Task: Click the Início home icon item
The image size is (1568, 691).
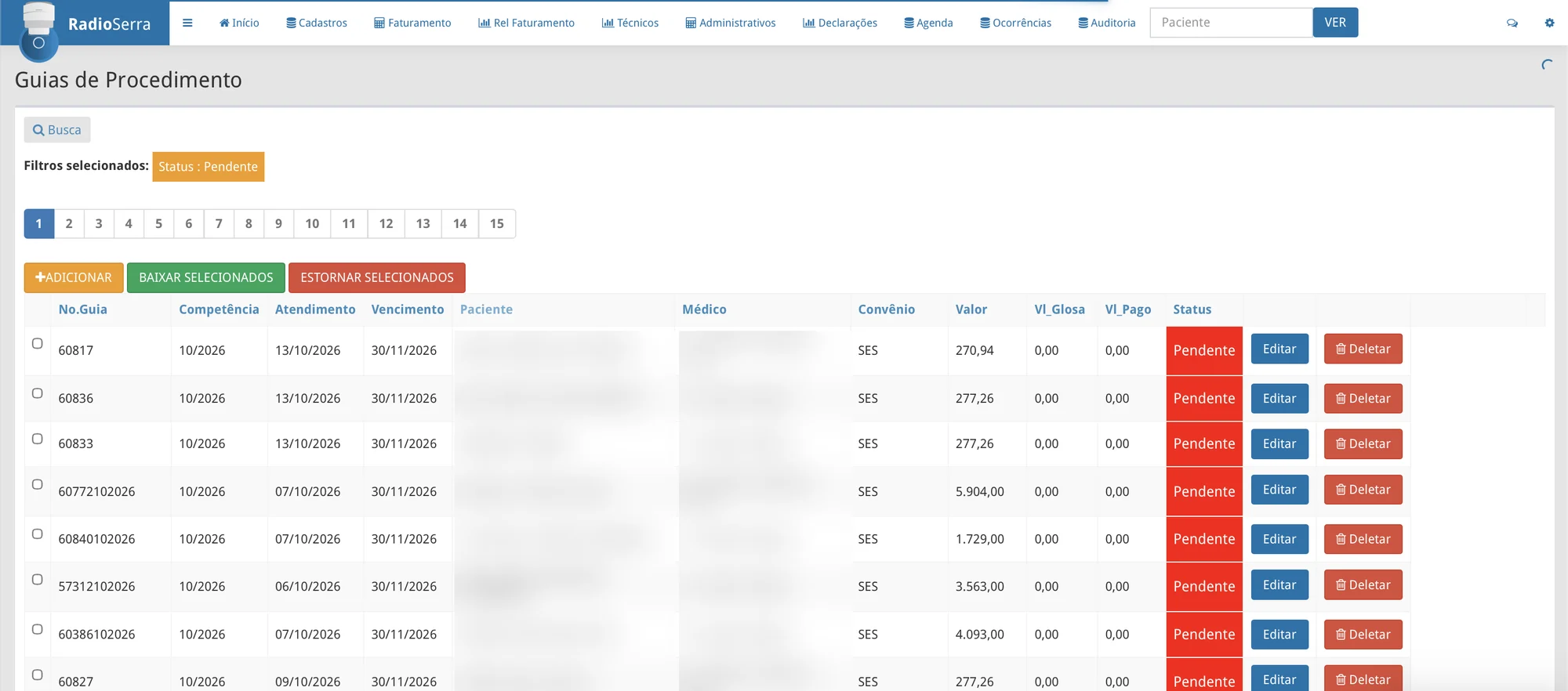Action: [x=239, y=23]
